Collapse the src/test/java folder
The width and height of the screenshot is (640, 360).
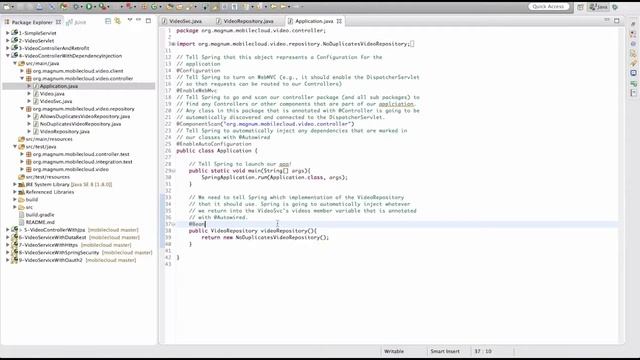[15, 147]
